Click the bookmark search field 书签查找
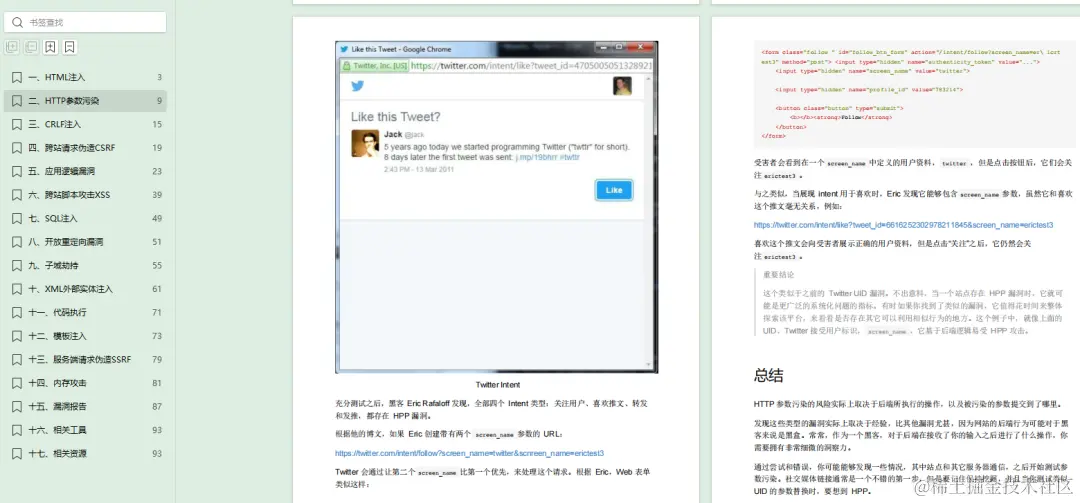The image size is (1080, 503). tap(85, 22)
